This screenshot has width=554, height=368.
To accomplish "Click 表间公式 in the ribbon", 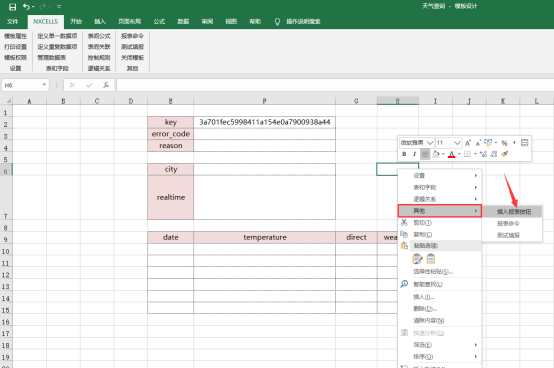I will coord(99,36).
